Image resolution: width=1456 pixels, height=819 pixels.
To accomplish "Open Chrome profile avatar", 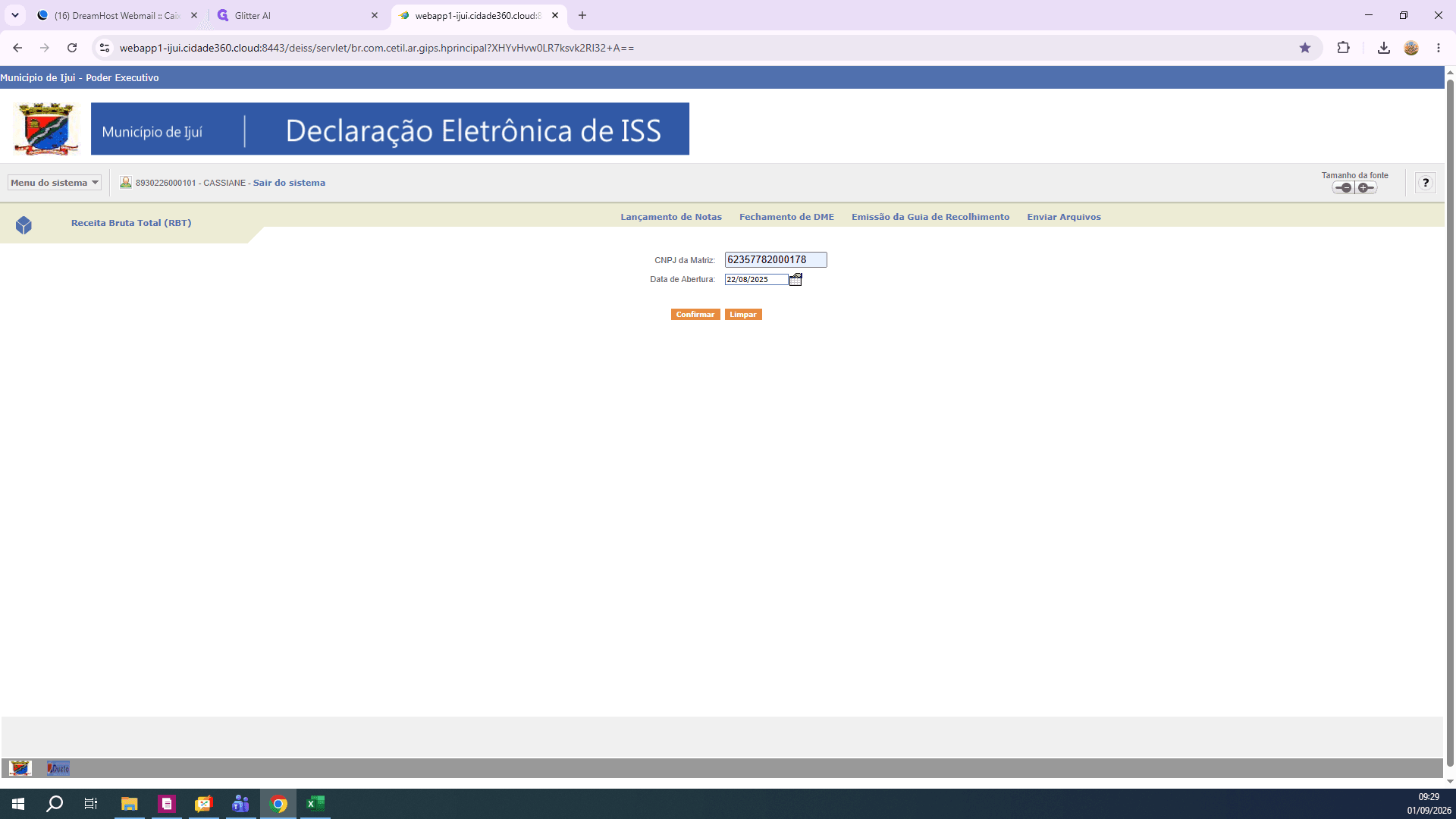I will tap(1411, 48).
